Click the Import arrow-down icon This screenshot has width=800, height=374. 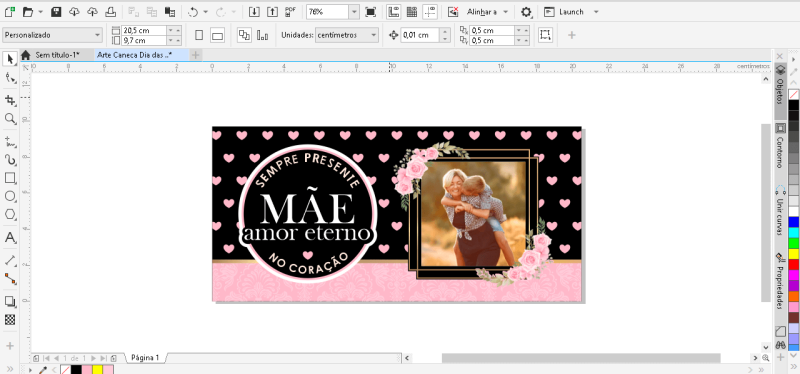(x=254, y=11)
